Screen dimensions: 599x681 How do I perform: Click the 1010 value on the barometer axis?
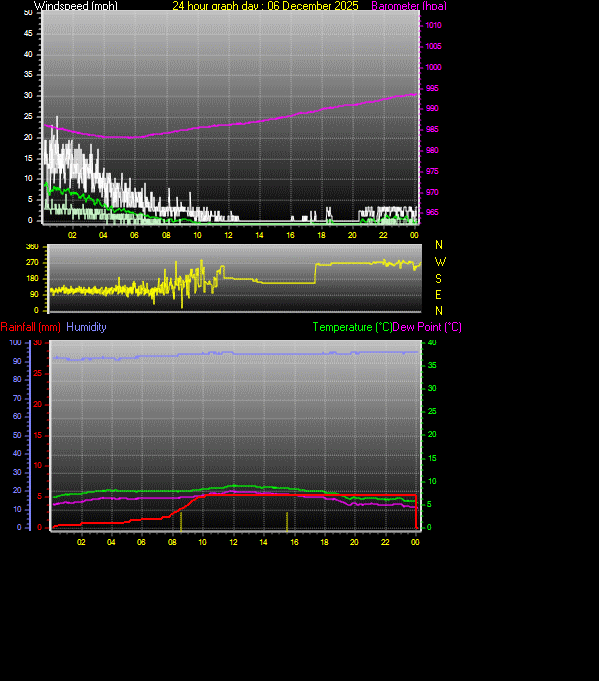(x=433, y=25)
